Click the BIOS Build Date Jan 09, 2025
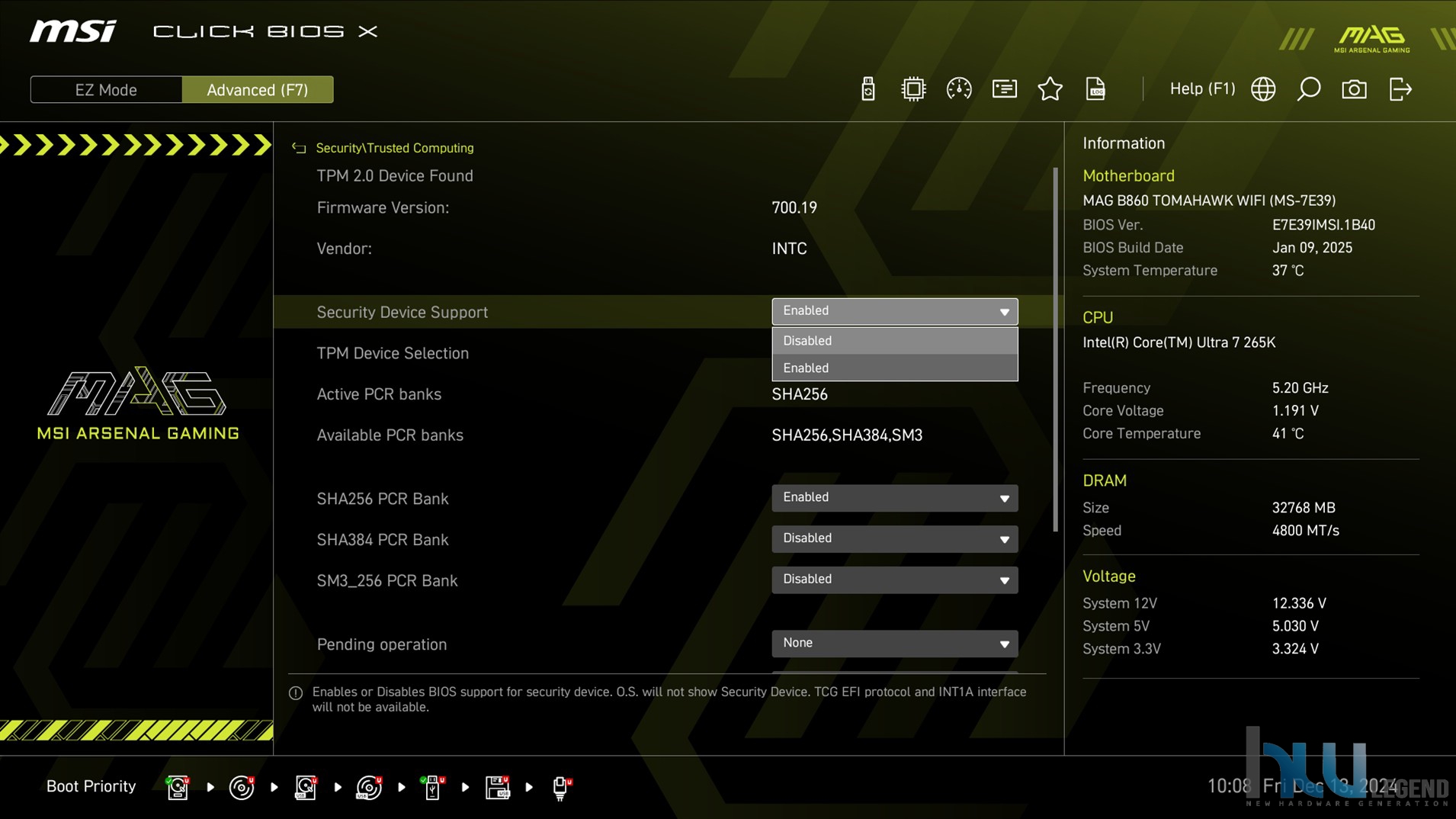 (1312, 248)
